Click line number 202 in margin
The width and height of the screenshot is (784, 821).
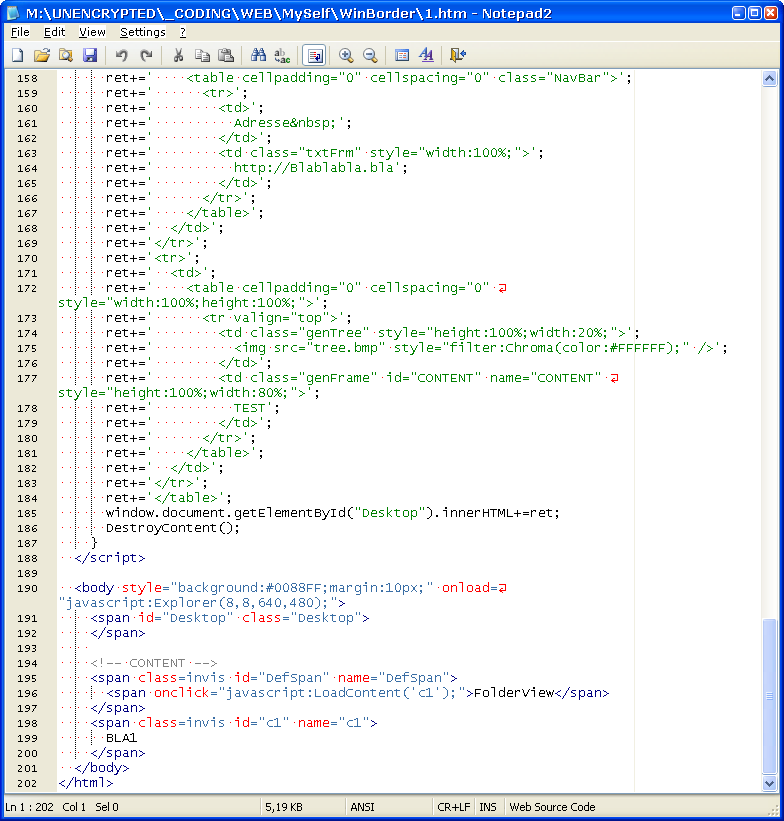(x=27, y=783)
